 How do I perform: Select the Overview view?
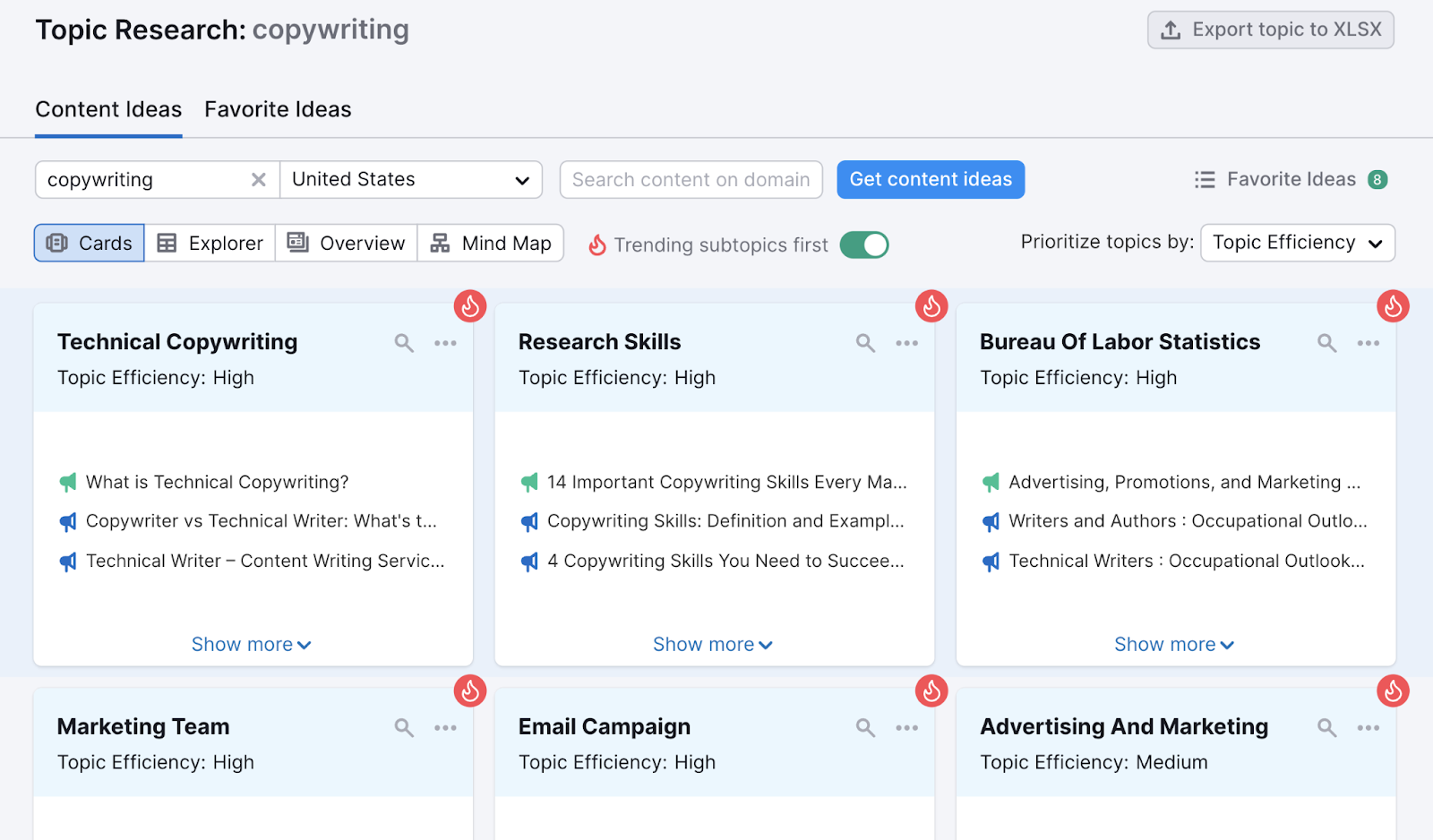[x=346, y=243]
